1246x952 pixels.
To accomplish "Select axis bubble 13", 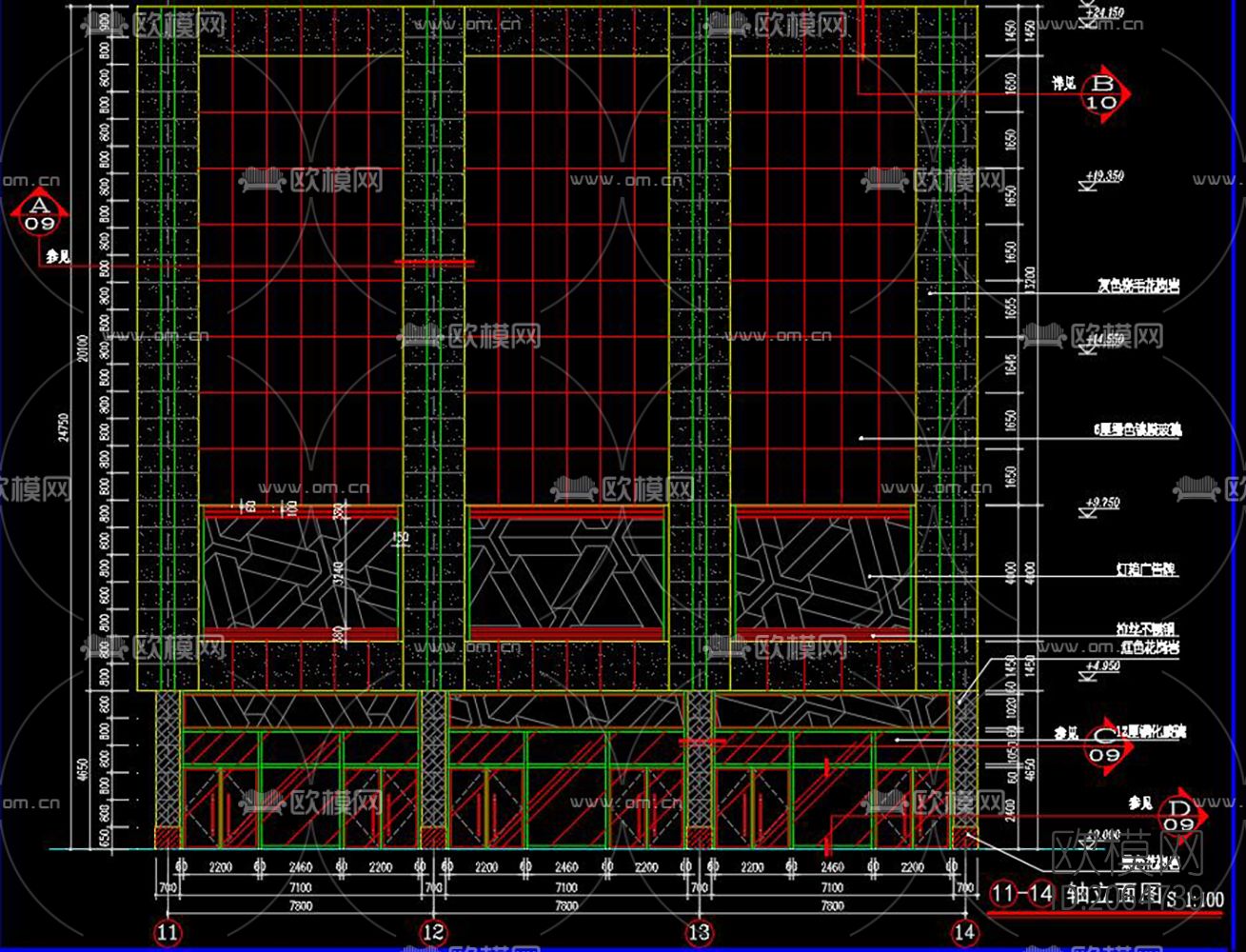I will 700,931.
